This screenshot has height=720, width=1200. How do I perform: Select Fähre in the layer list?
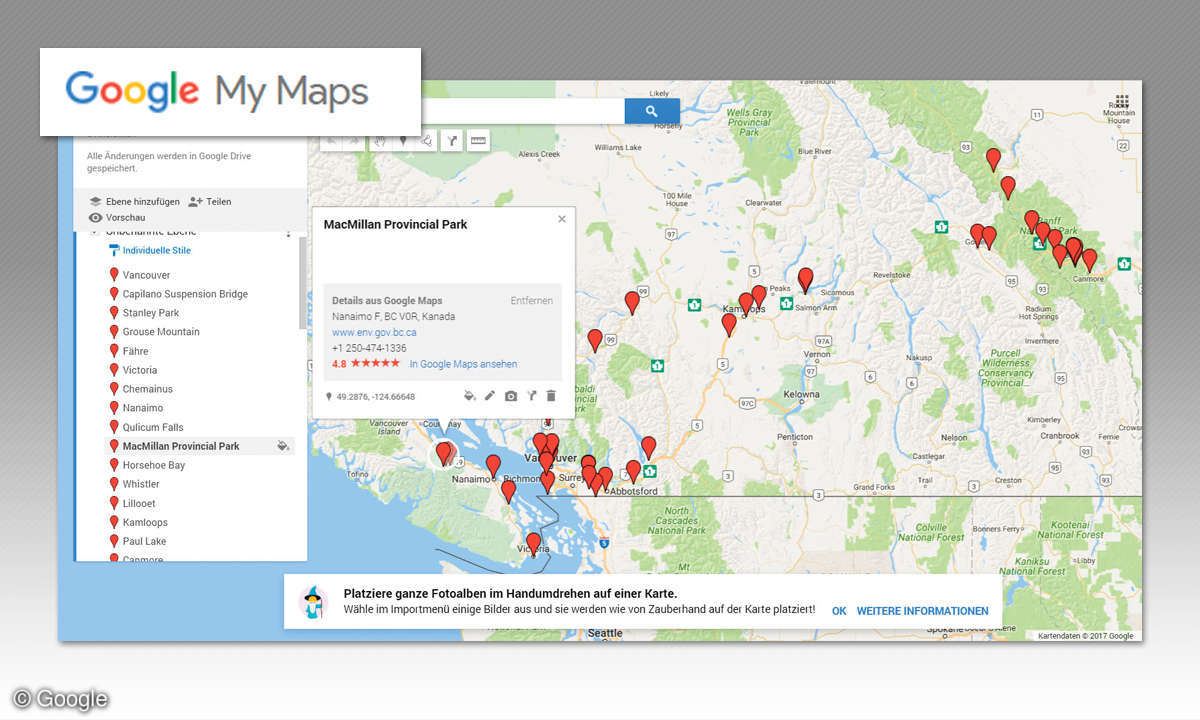(x=135, y=351)
